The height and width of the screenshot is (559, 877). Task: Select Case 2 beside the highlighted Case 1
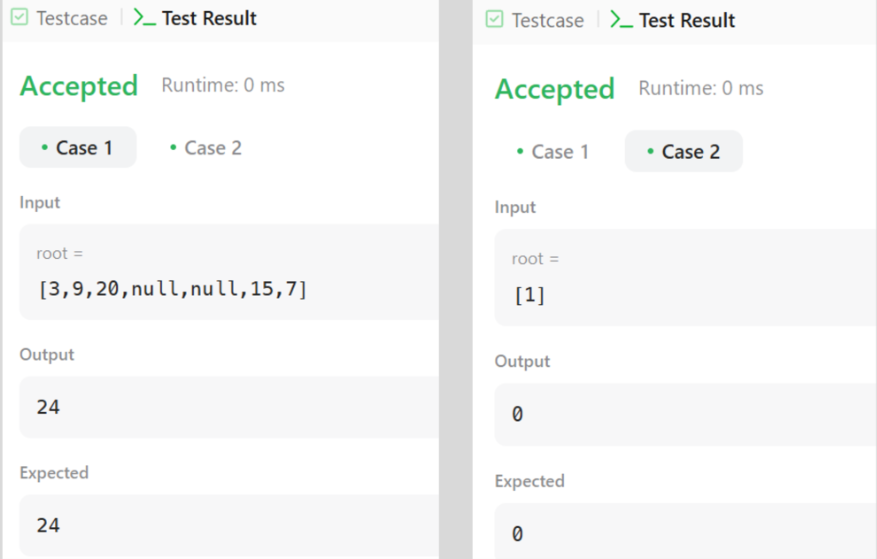point(204,148)
